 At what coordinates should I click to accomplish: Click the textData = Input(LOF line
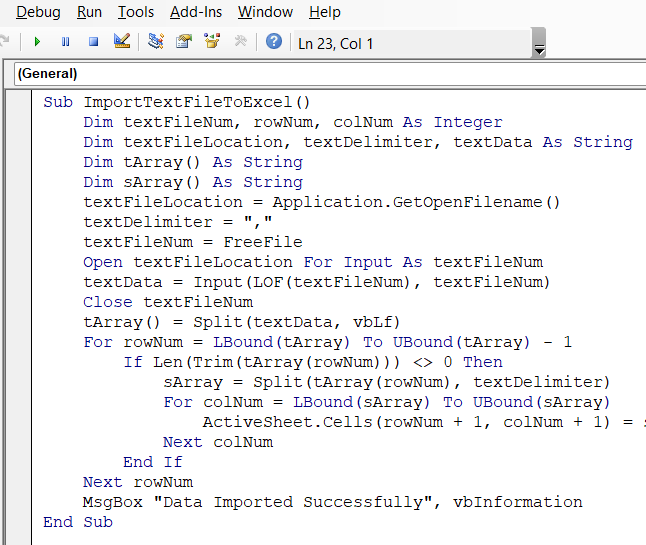[316, 282]
